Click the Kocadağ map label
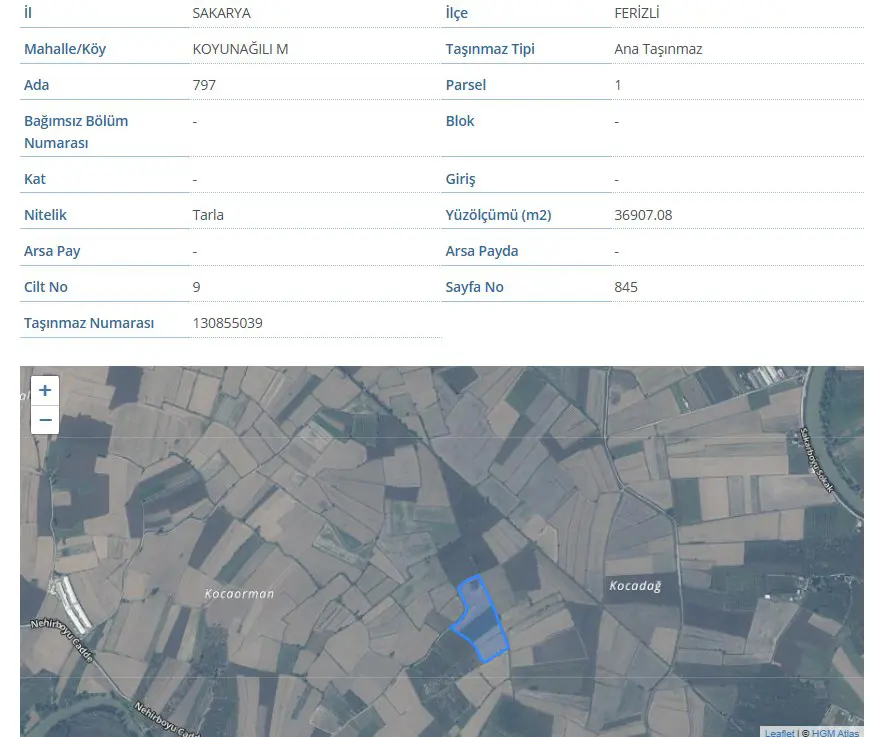 point(635,586)
